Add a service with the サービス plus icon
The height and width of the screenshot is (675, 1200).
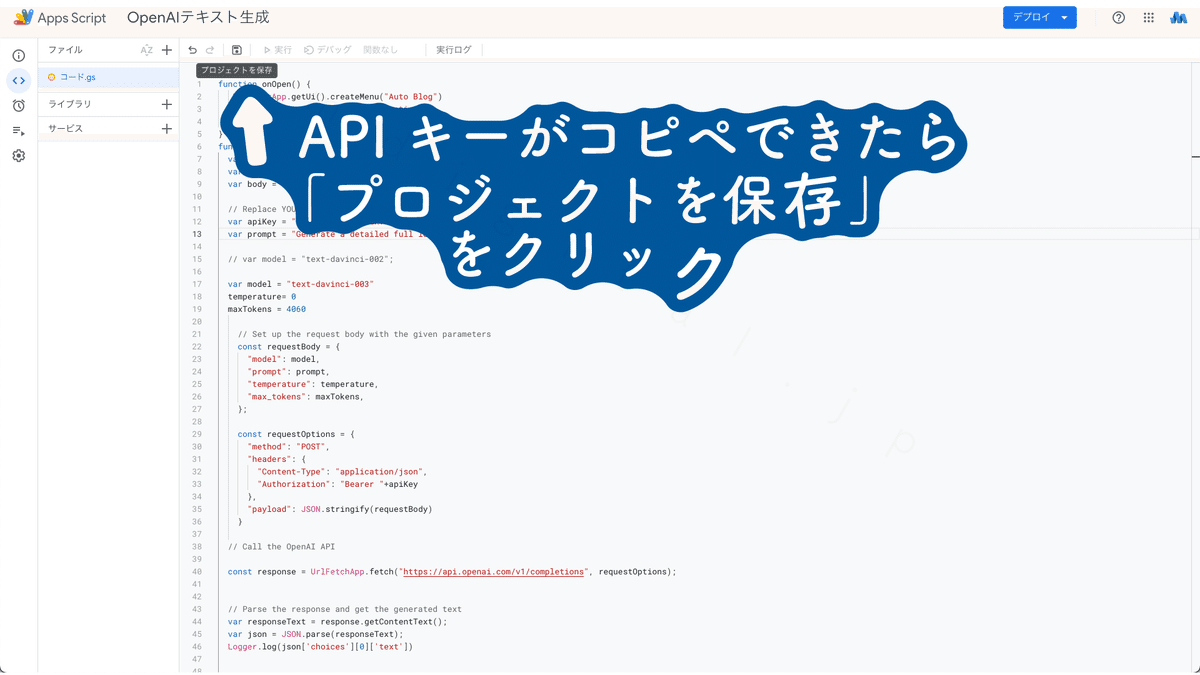click(x=167, y=128)
